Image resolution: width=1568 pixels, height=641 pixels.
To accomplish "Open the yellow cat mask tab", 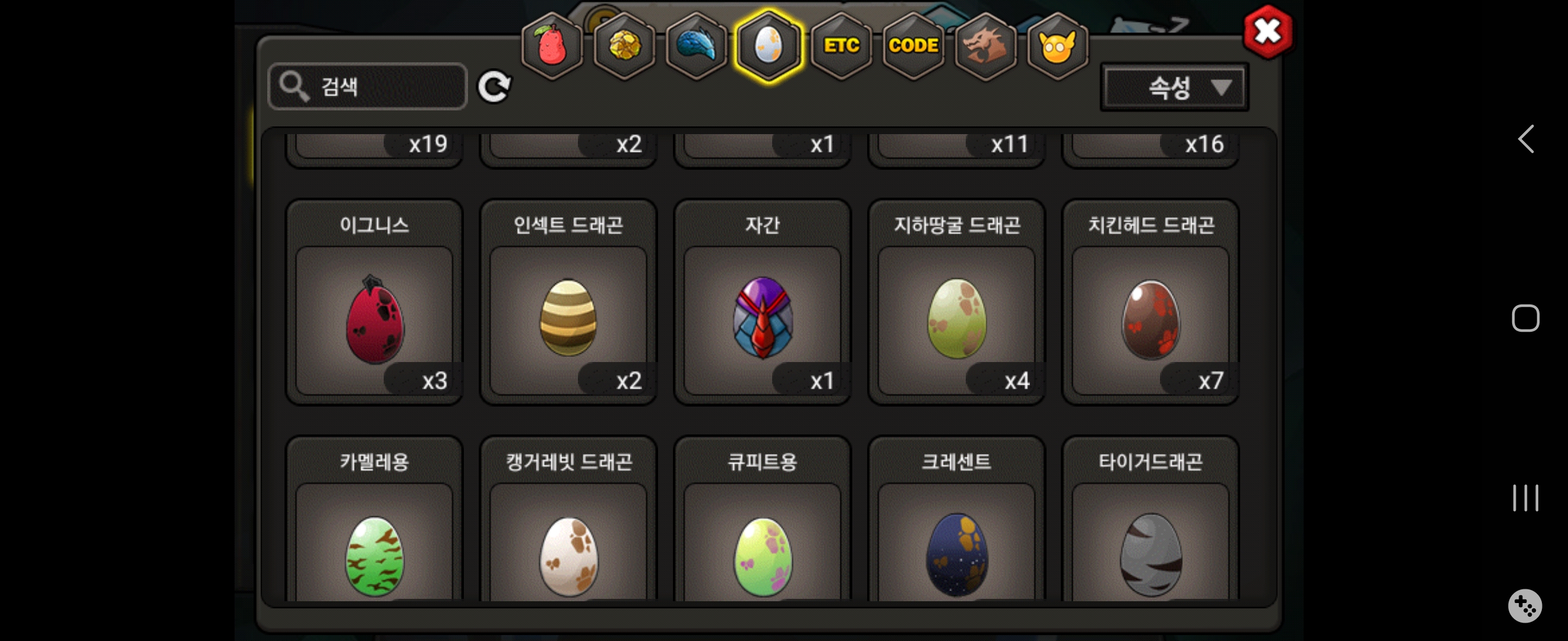I will 1057,45.
